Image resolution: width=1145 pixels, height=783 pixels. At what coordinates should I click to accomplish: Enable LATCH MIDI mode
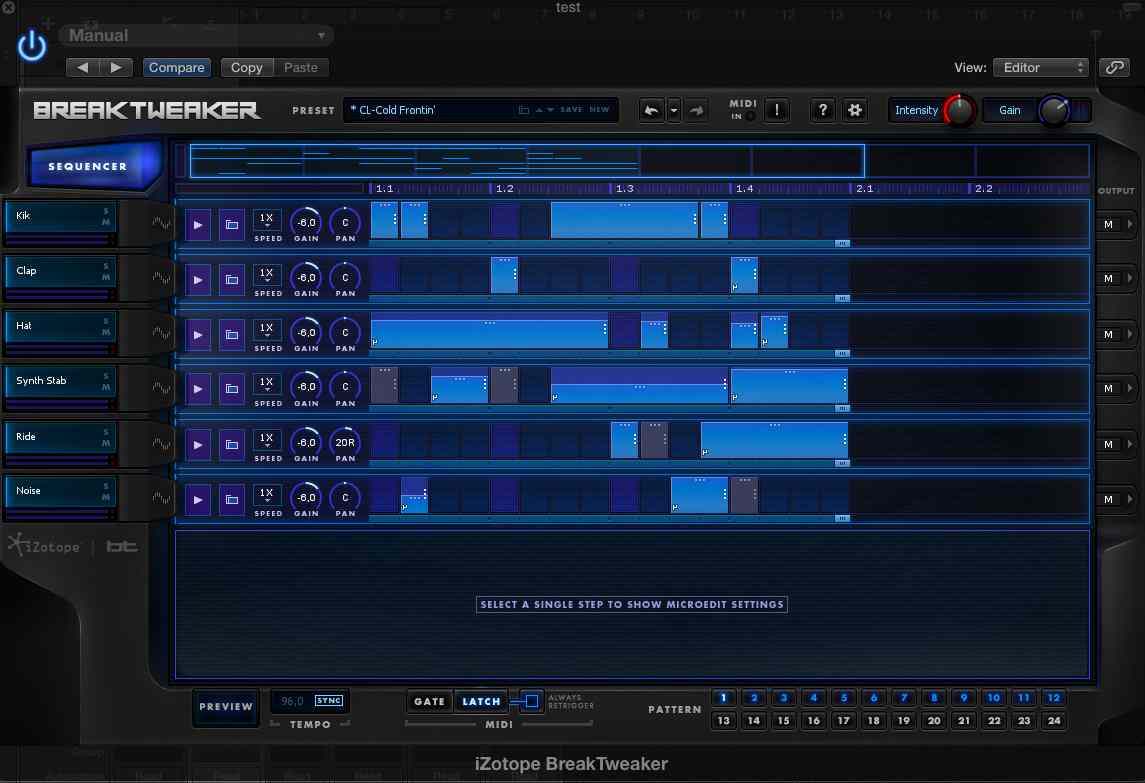pos(481,701)
